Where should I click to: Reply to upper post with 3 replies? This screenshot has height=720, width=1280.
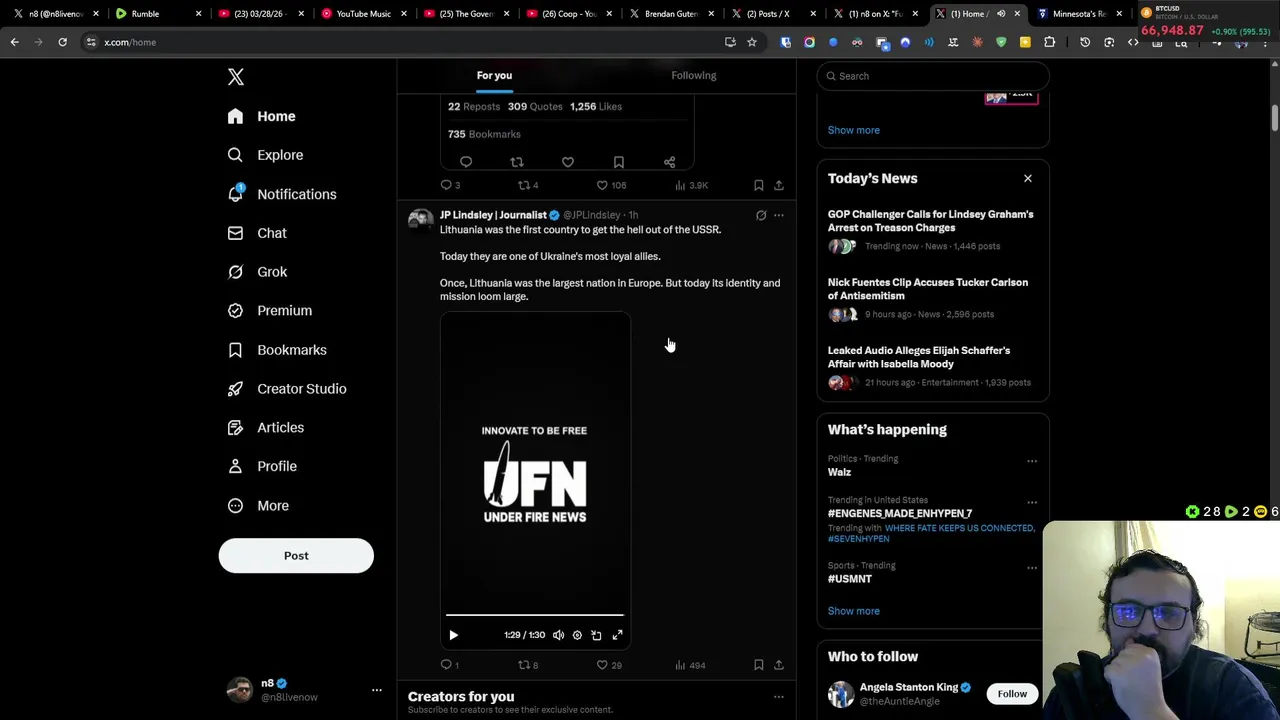[x=446, y=185]
